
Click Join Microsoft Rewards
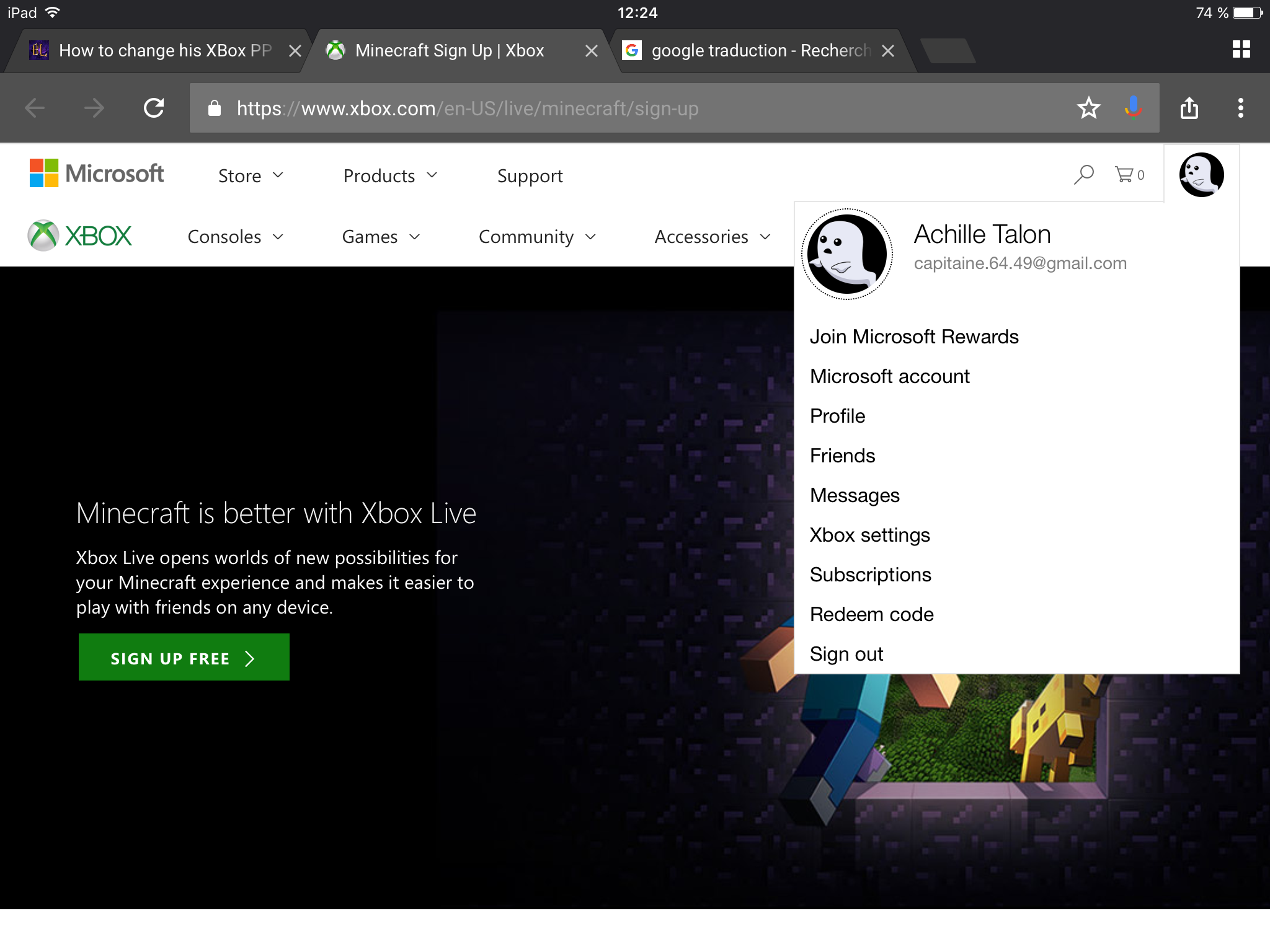[x=914, y=337]
